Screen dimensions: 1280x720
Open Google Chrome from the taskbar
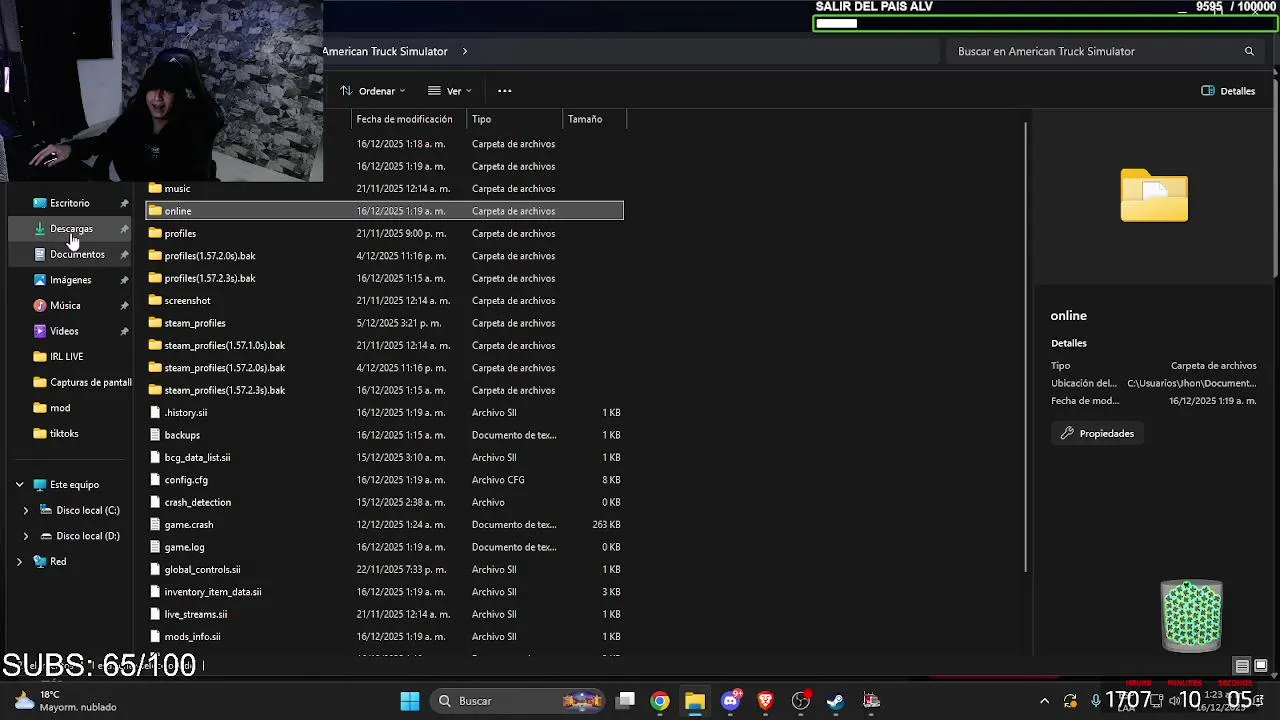660,701
